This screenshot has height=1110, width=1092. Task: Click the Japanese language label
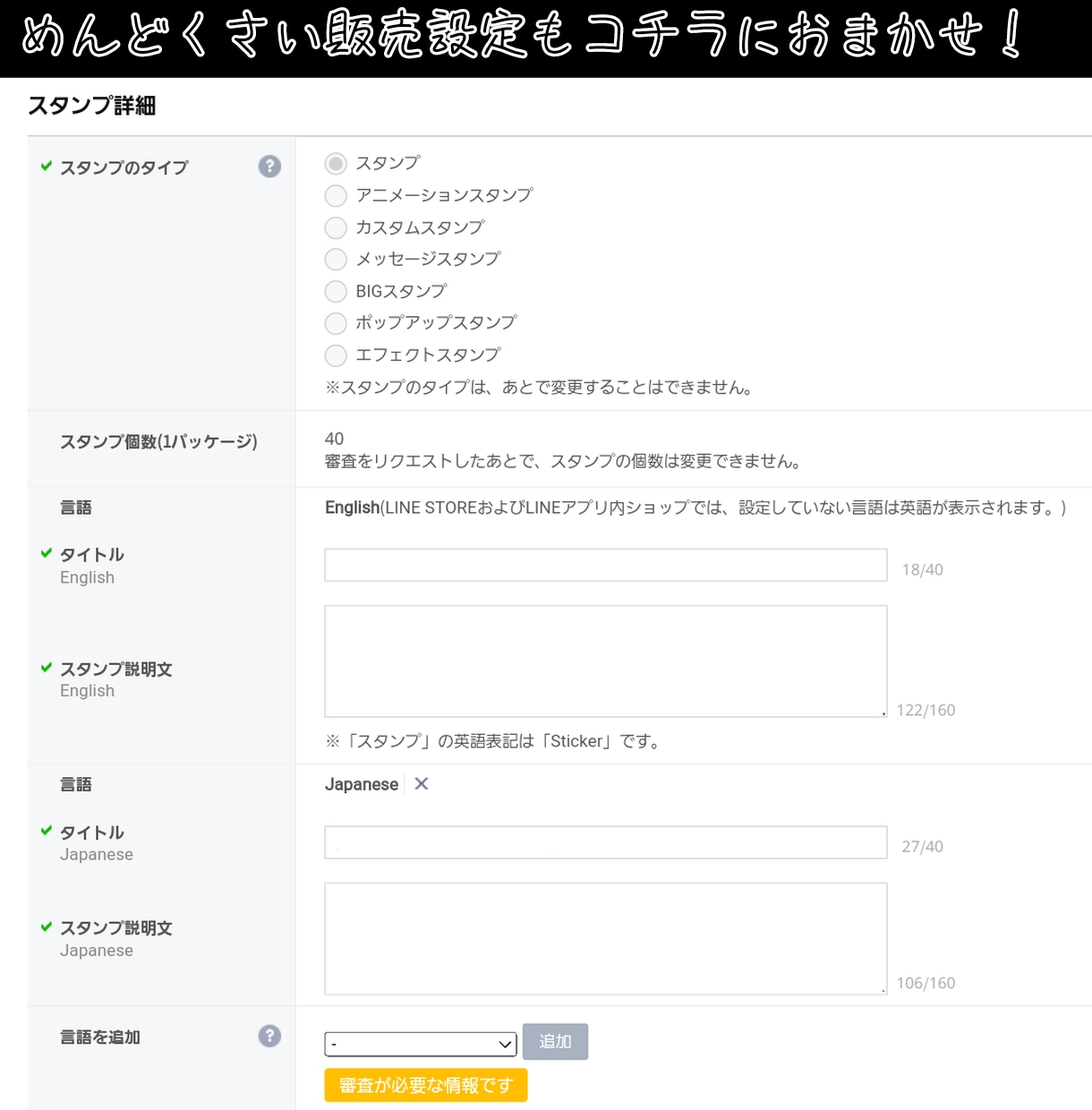coord(362,784)
